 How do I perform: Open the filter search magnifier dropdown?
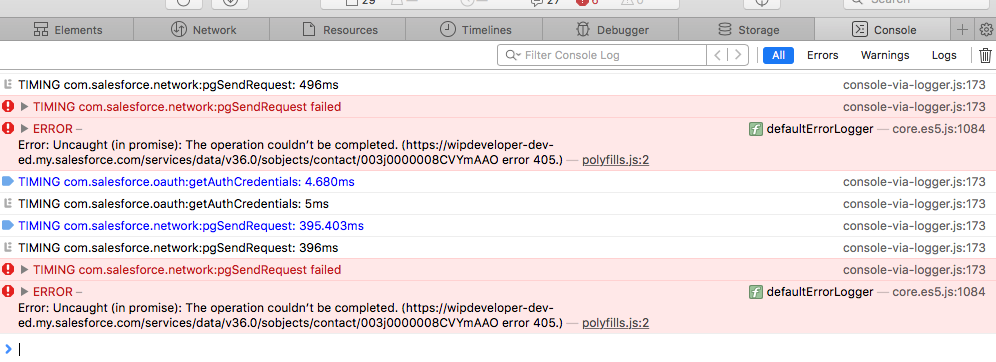513,55
